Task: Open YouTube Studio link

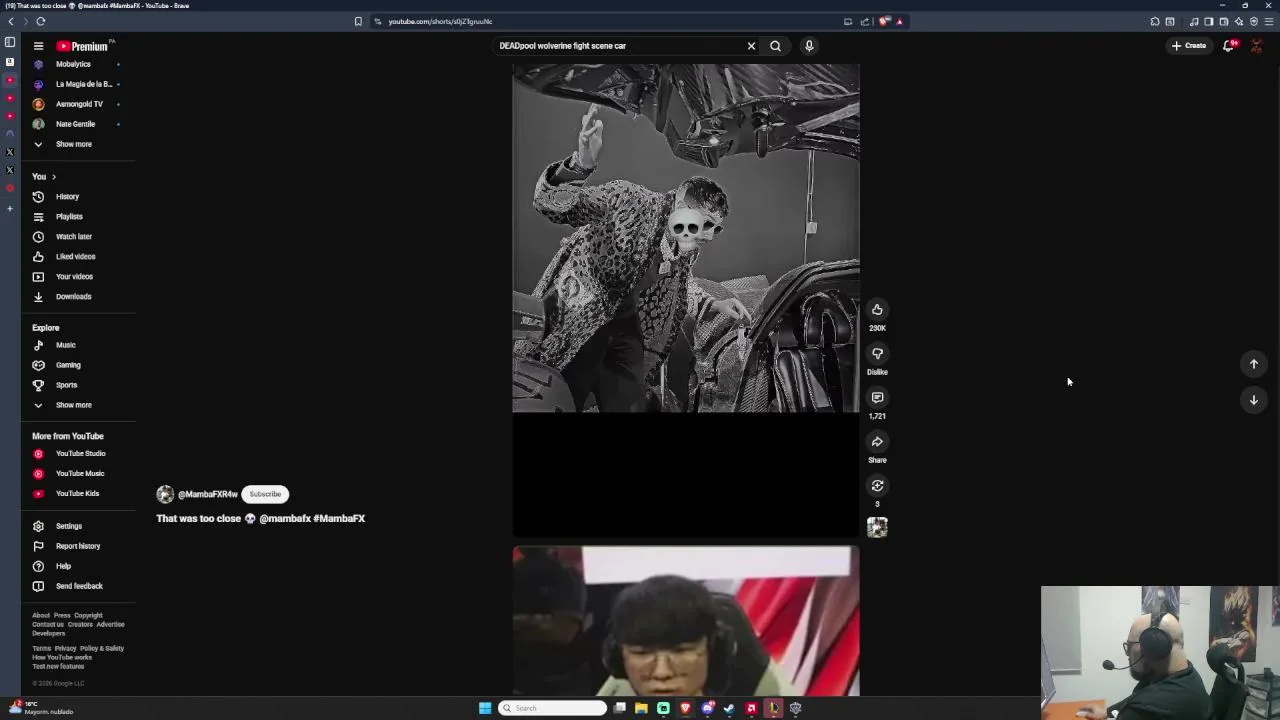Action: pos(80,454)
